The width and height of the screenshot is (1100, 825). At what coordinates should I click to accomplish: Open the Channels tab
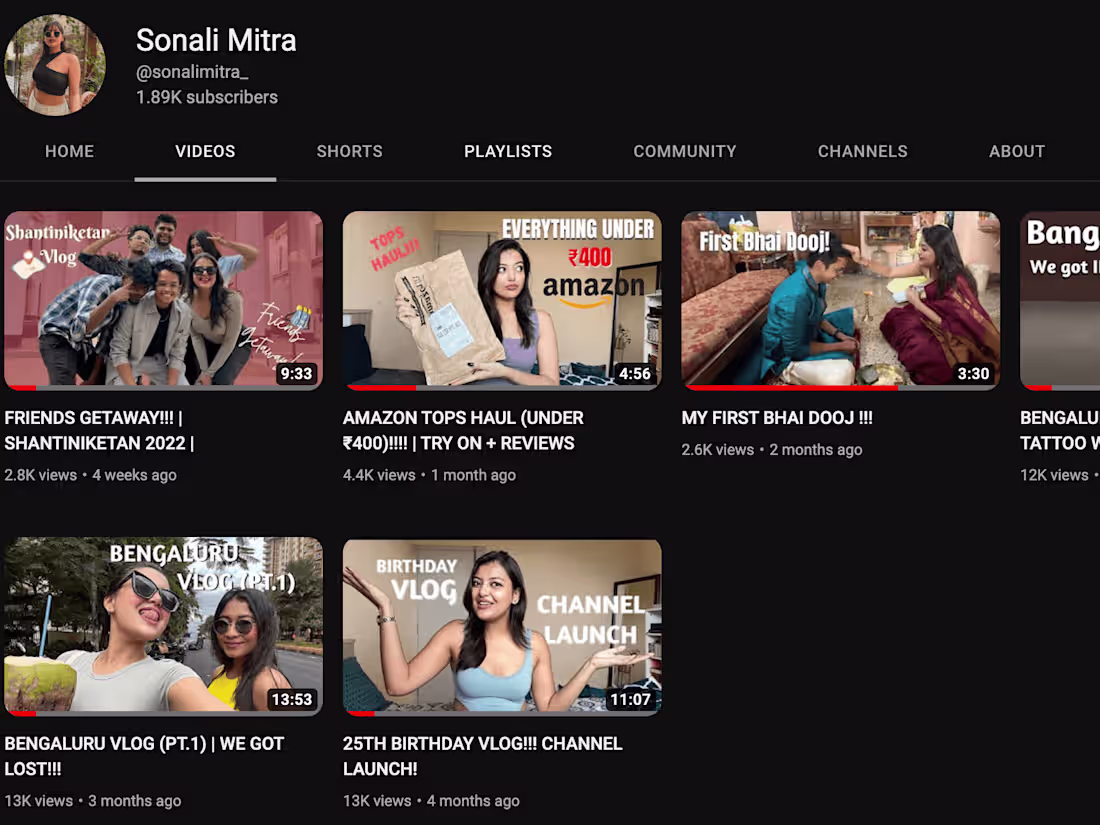tap(862, 151)
